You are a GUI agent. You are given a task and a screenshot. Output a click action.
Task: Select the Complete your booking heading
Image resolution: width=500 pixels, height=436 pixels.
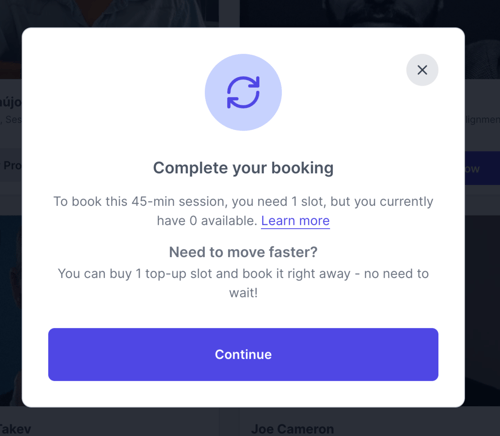point(243,168)
